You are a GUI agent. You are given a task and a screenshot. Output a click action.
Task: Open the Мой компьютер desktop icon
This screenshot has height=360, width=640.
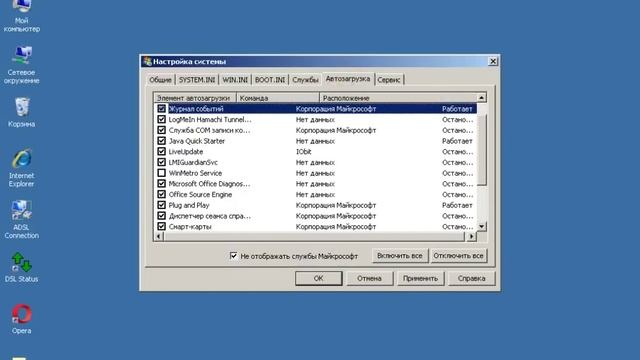click(21, 16)
